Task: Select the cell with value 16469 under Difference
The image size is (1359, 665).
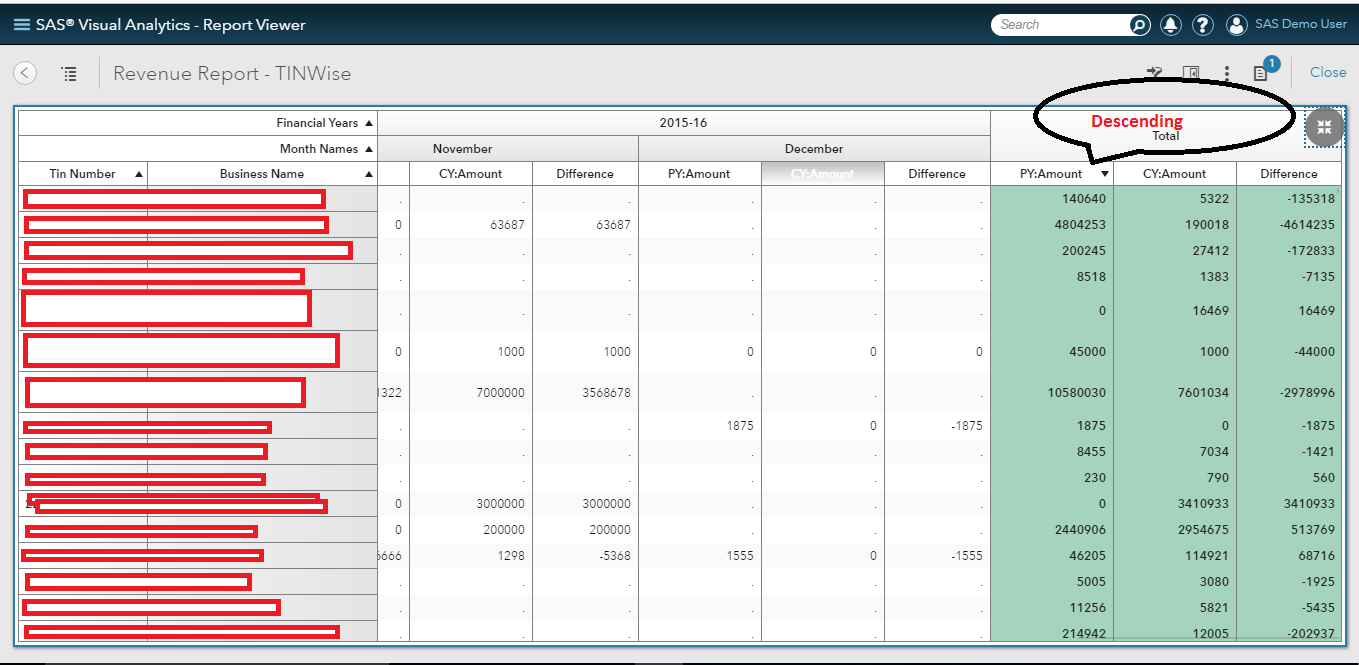Action: [1290, 311]
